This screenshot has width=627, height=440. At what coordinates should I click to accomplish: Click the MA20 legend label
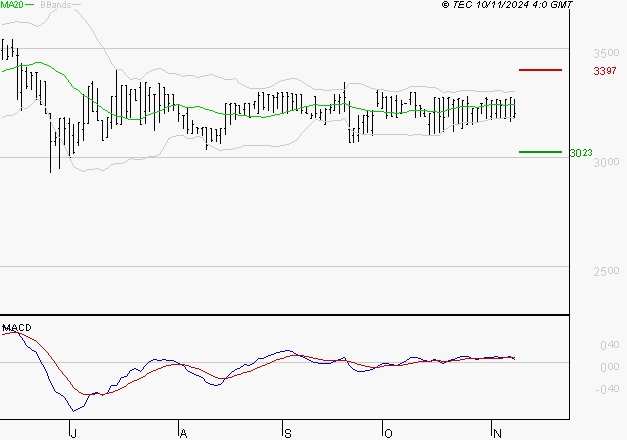12,5
